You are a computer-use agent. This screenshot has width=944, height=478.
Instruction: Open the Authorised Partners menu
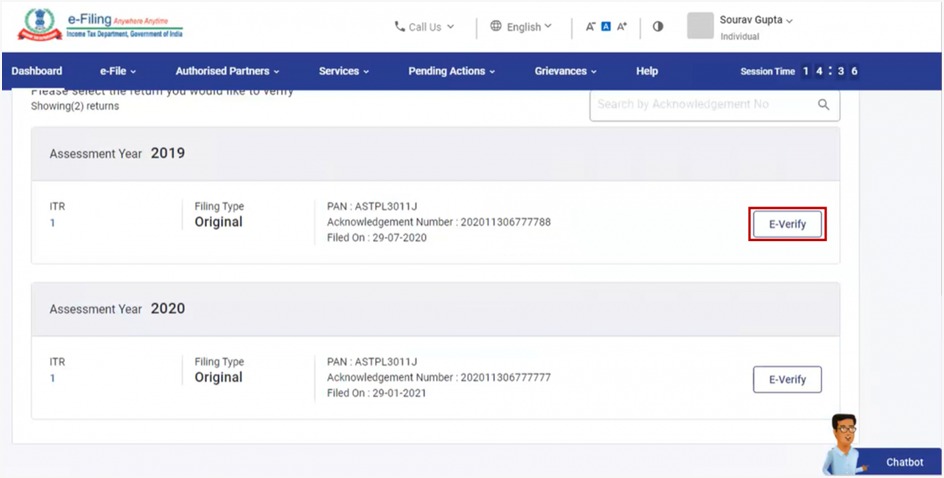pos(227,71)
